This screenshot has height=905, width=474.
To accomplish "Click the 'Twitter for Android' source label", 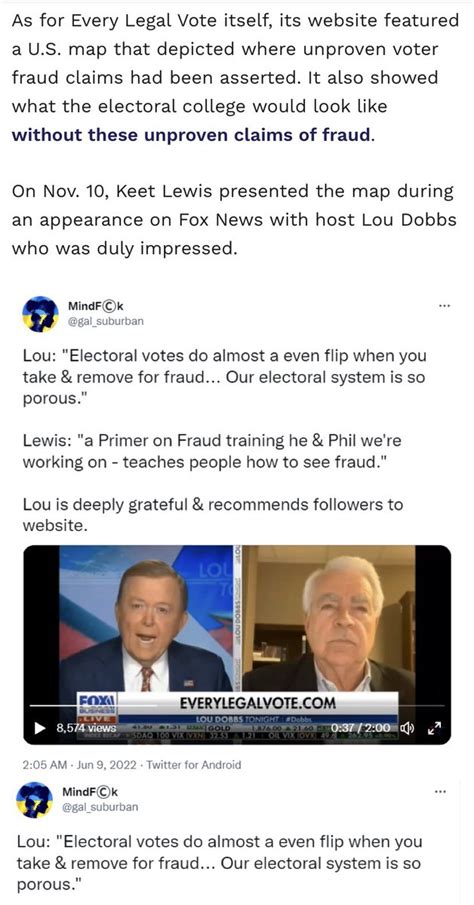I will tap(193, 765).
